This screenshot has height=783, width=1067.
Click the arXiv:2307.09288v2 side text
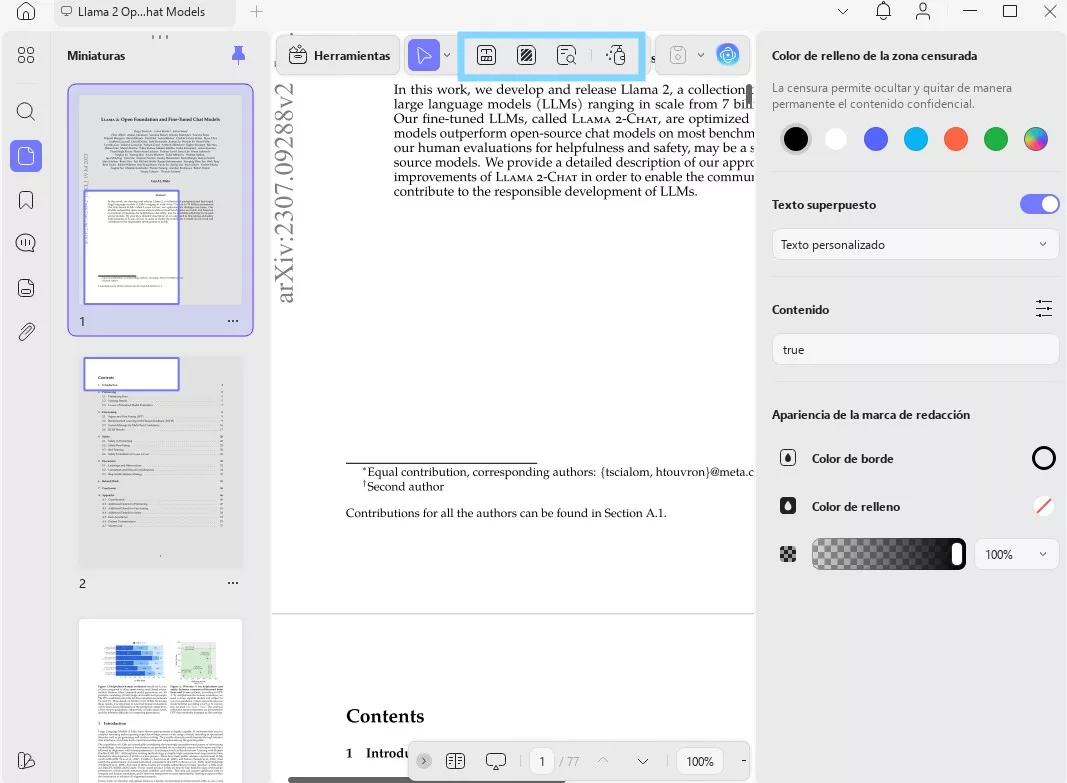coord(286,193)
